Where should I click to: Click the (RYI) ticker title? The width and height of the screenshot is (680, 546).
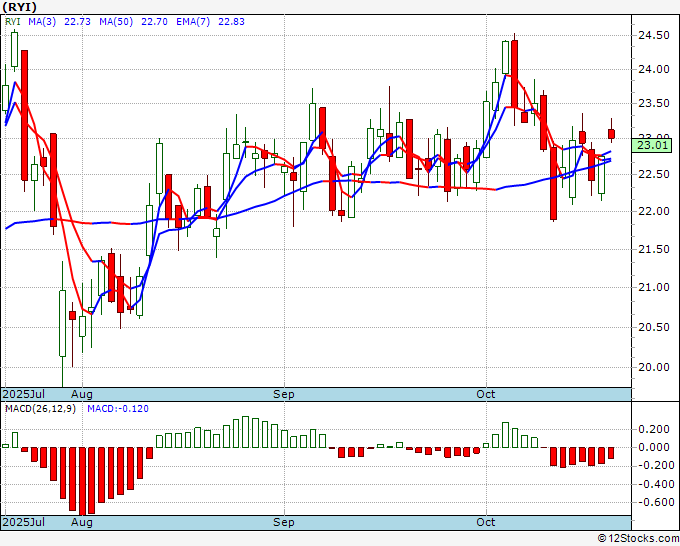click(20, 7)
